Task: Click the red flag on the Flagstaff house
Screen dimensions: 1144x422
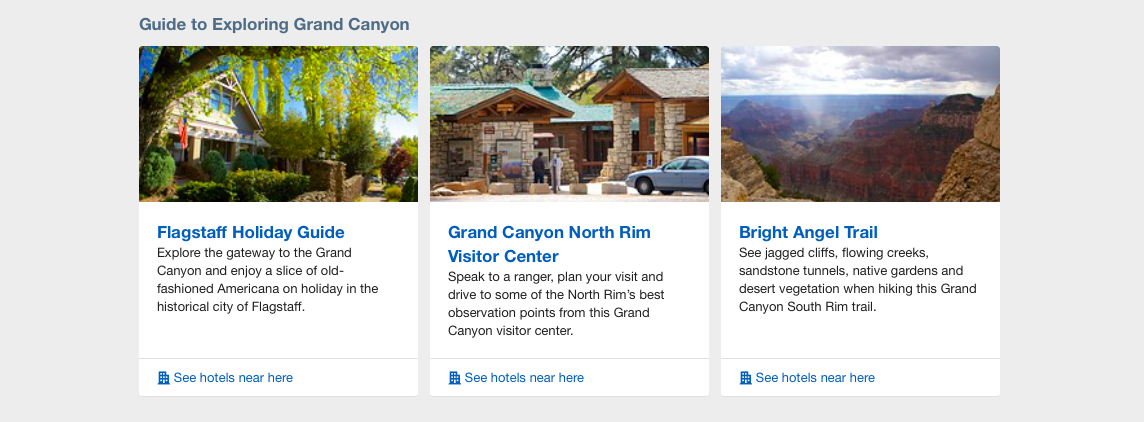Action: (183, 132)
